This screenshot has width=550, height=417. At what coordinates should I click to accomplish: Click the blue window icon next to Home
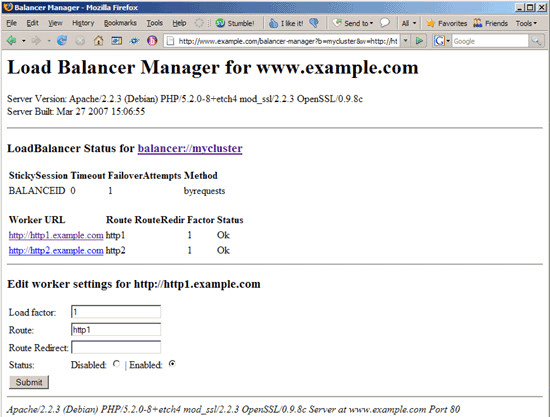coord(116,41)
